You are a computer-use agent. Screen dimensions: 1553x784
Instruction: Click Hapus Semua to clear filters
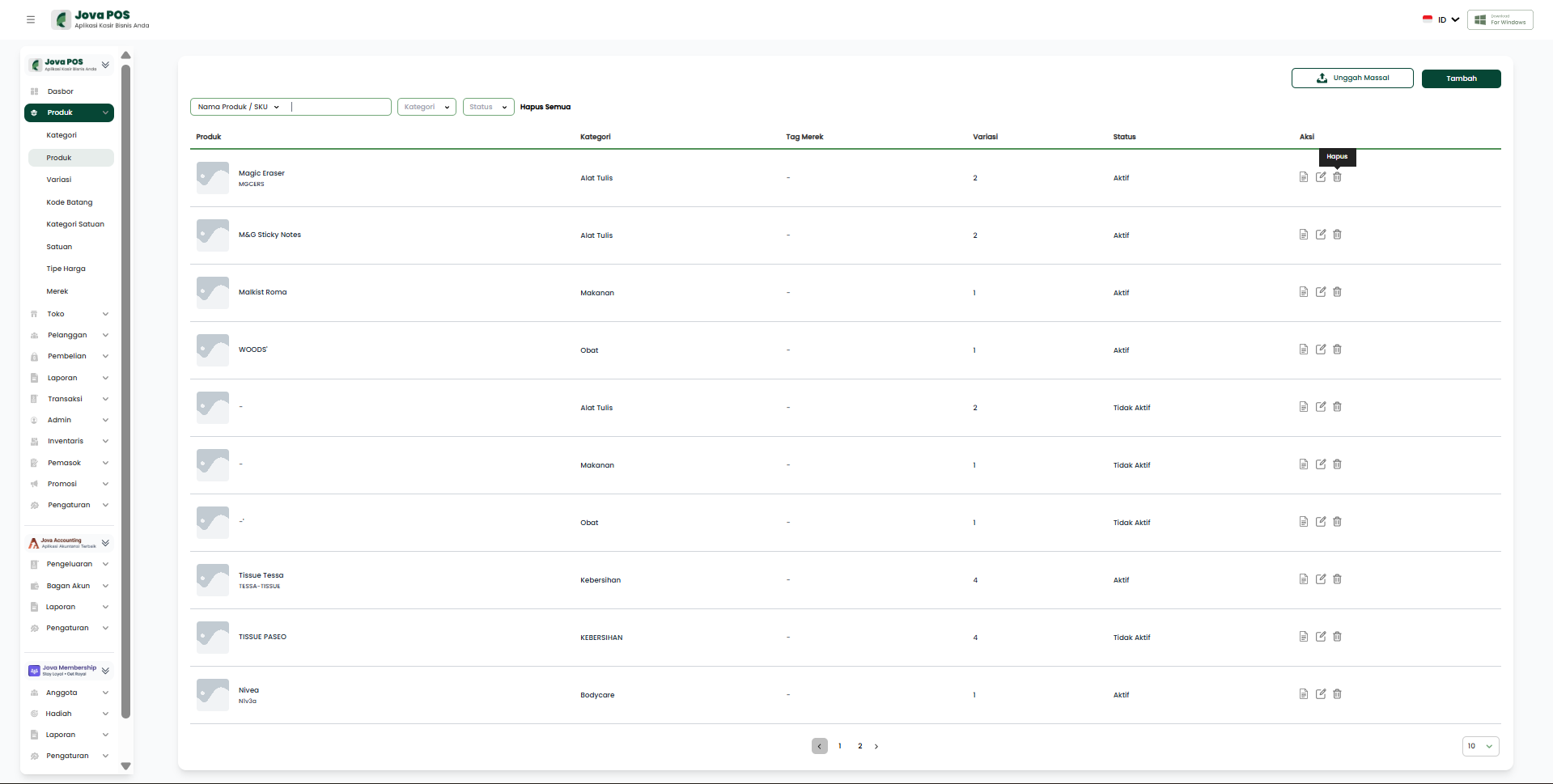[x=545, y=107]
